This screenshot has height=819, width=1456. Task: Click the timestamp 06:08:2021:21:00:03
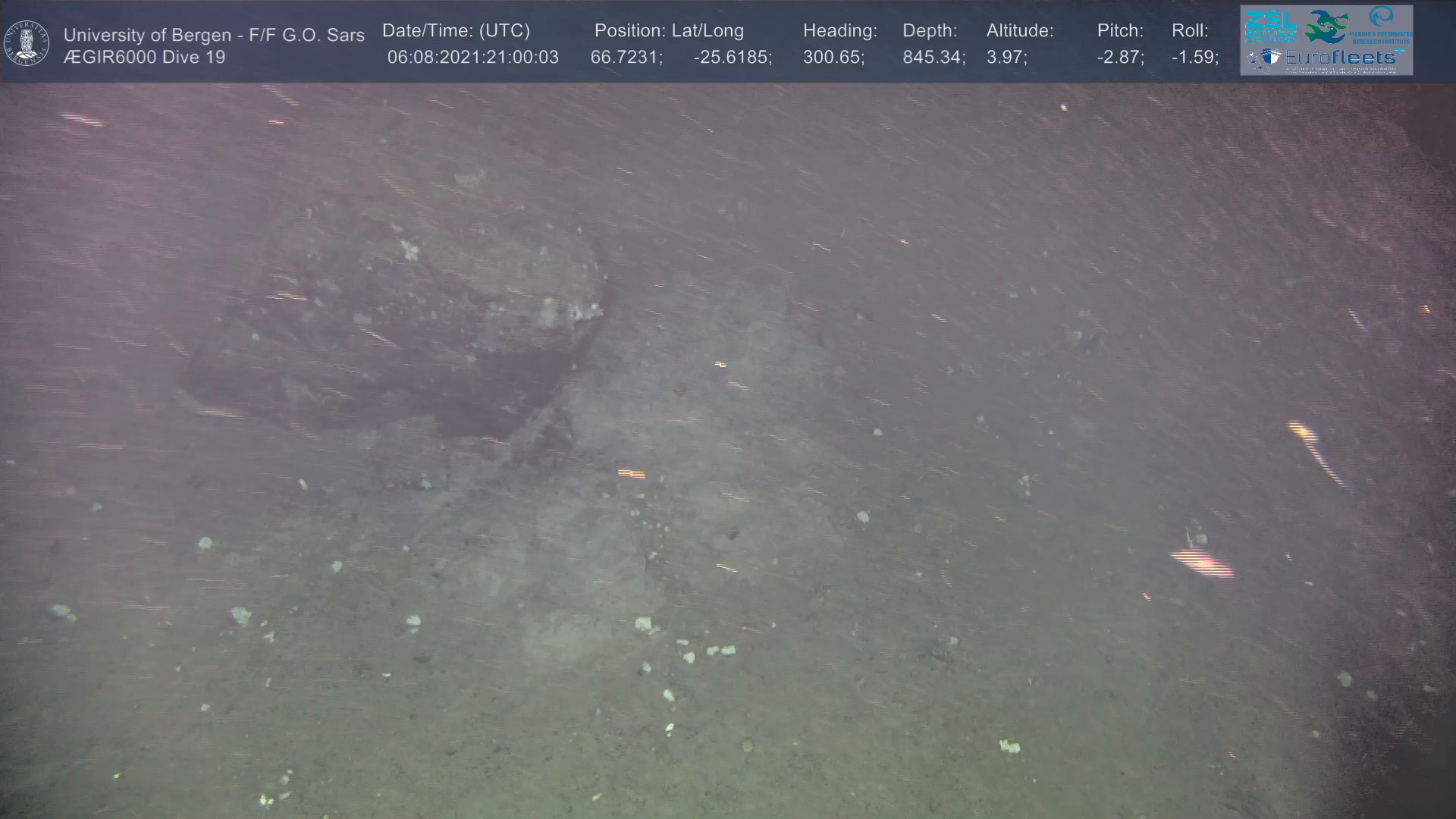472,58
